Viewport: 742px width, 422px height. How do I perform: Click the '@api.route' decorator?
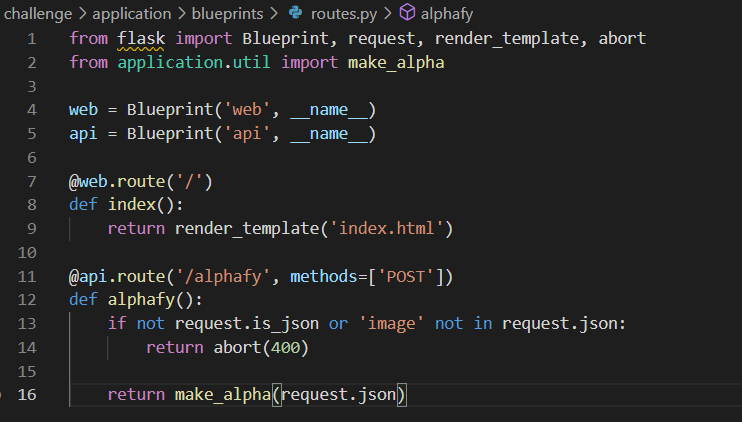[x=117, y=276]
